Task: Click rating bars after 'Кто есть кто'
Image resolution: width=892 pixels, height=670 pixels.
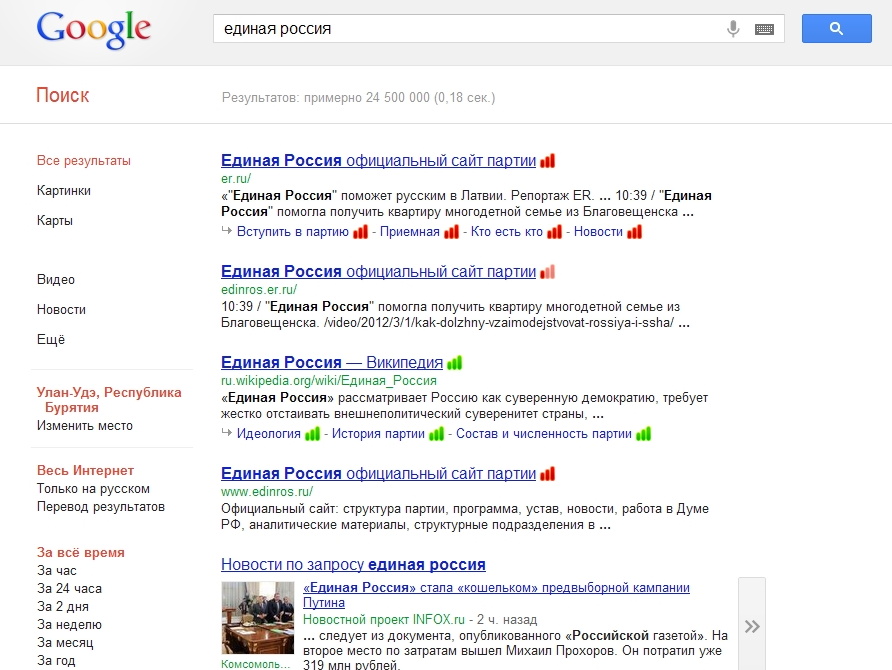Action: coord(554,232)
